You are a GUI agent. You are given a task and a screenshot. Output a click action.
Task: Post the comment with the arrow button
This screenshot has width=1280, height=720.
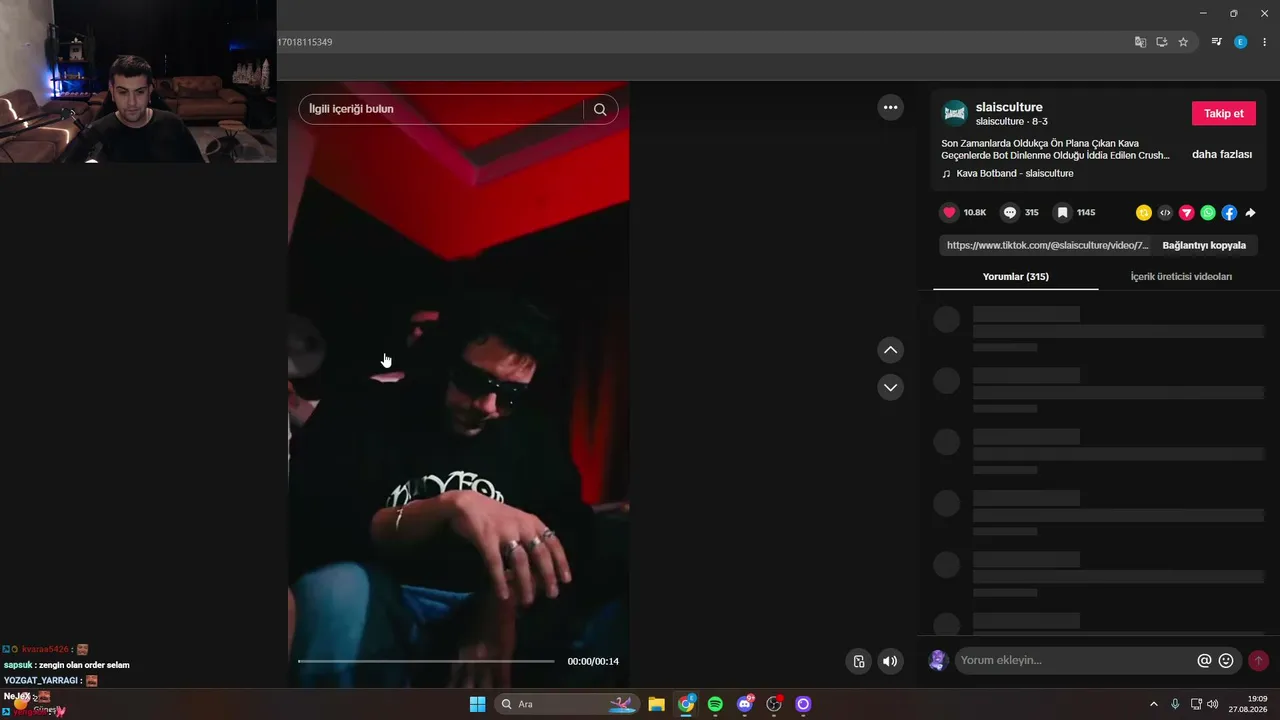pos(1258,661)
